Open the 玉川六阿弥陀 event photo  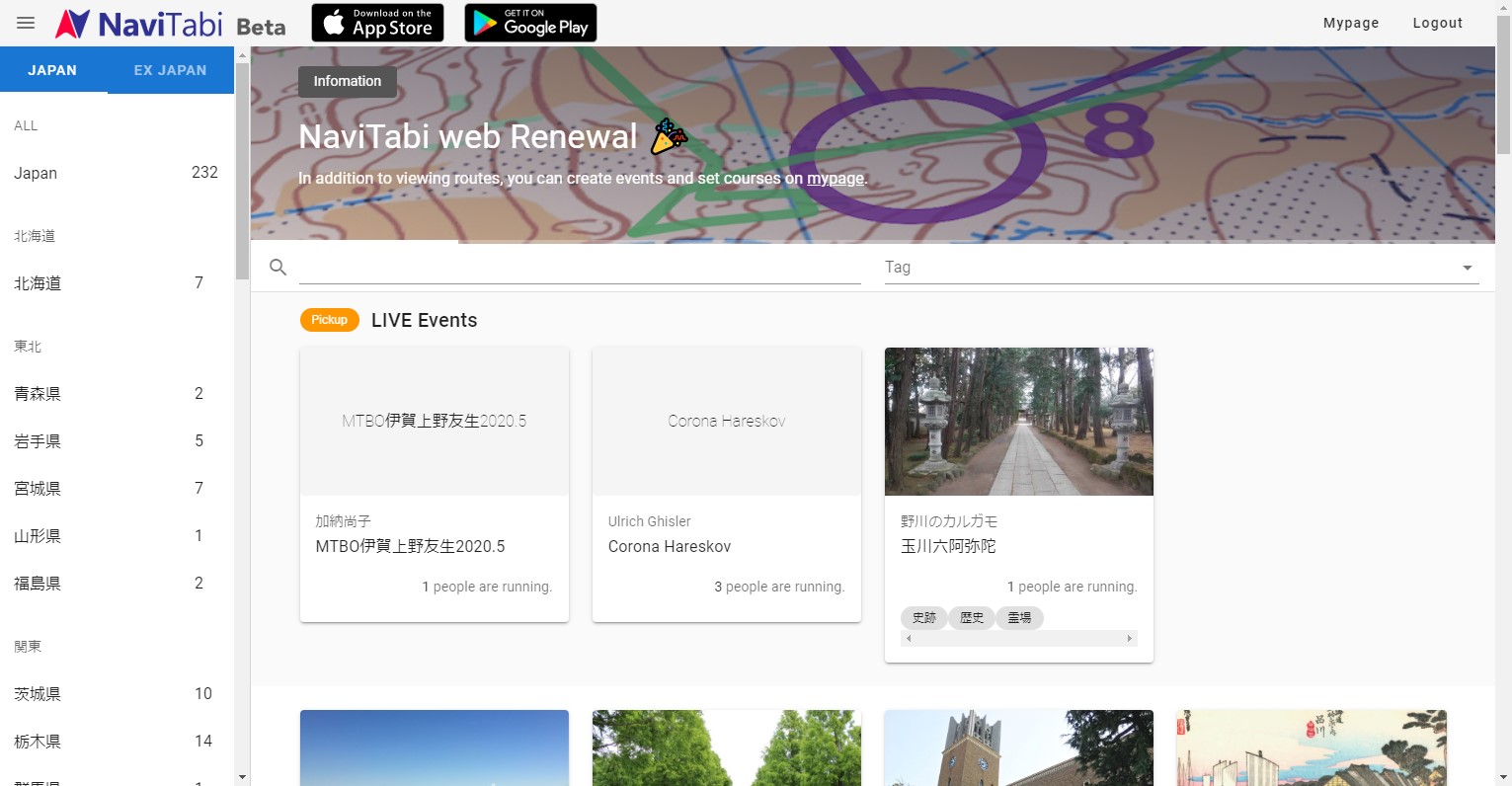click(x=1019, y=422)
